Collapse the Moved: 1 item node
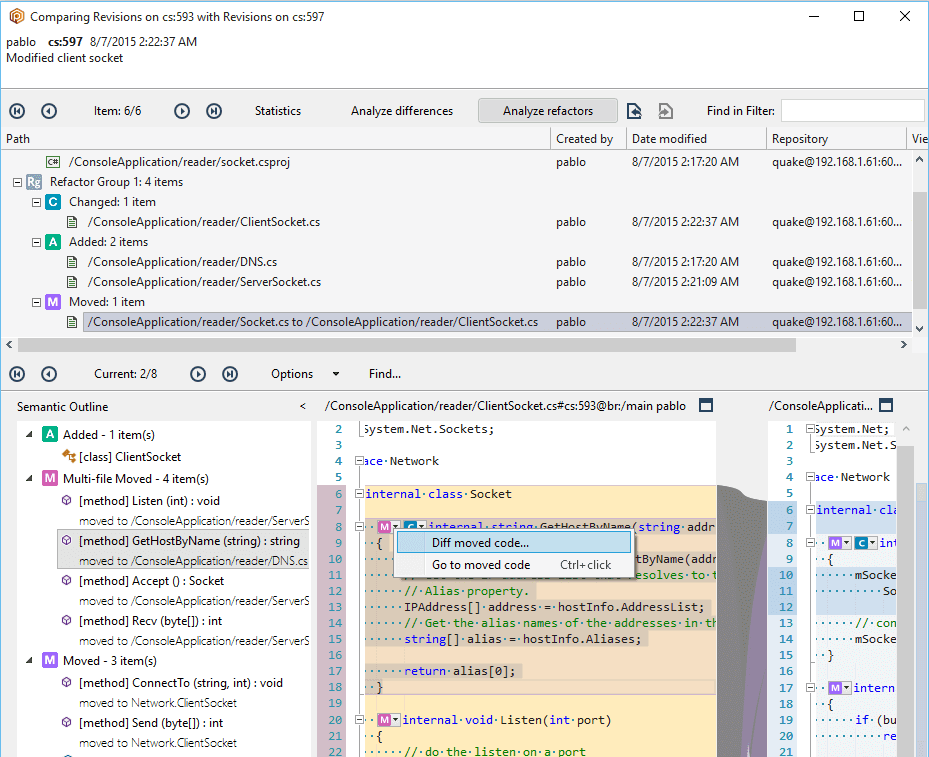The height and width of the screenshot is (757, 929). (36, 302)
